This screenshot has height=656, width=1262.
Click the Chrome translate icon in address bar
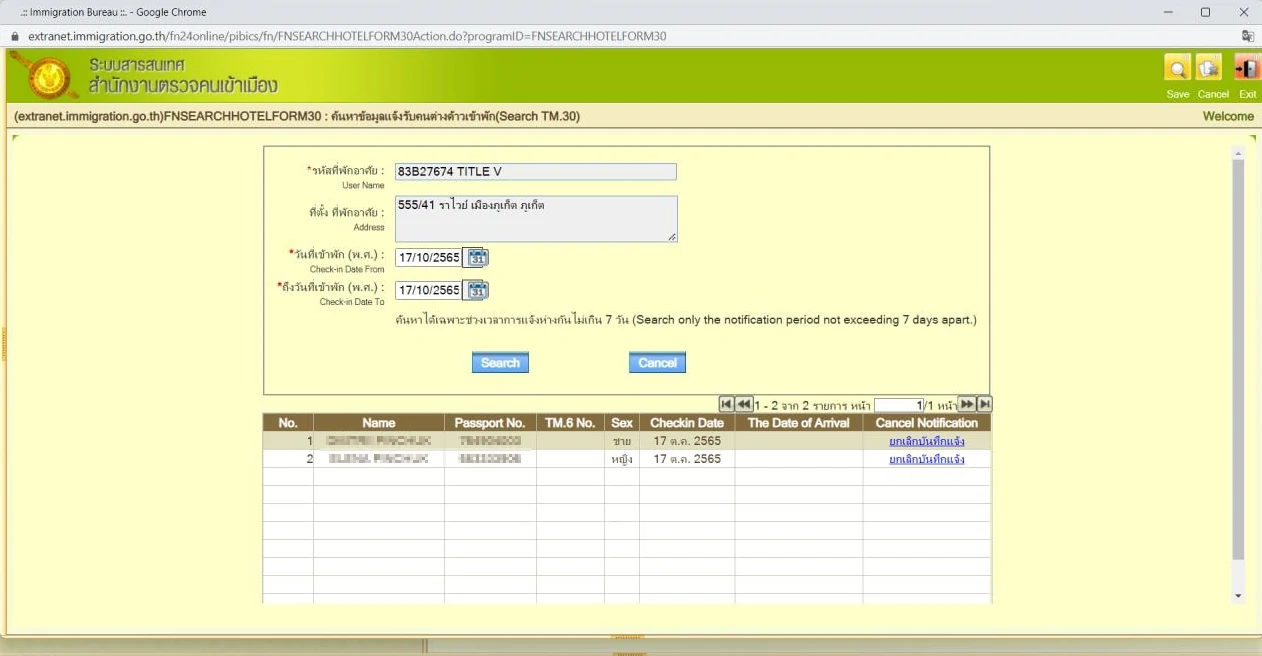1247,36
